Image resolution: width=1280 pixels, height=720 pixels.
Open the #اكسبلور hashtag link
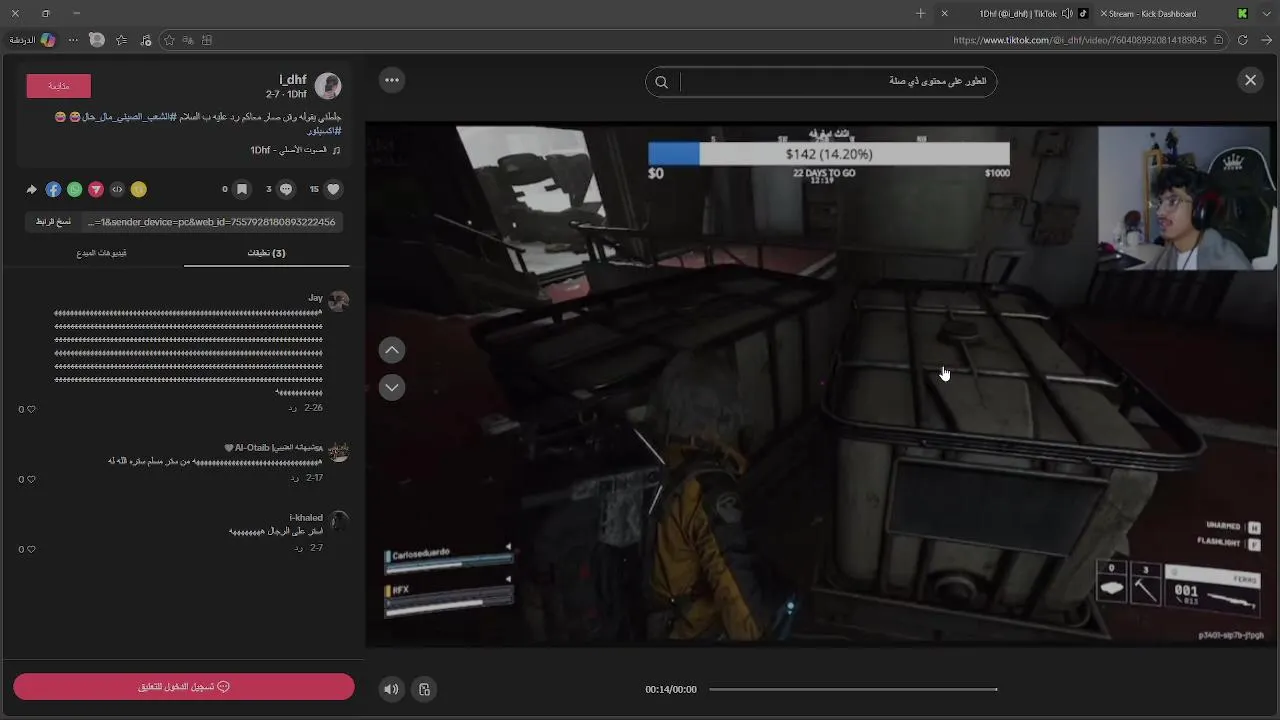point(325,131)
